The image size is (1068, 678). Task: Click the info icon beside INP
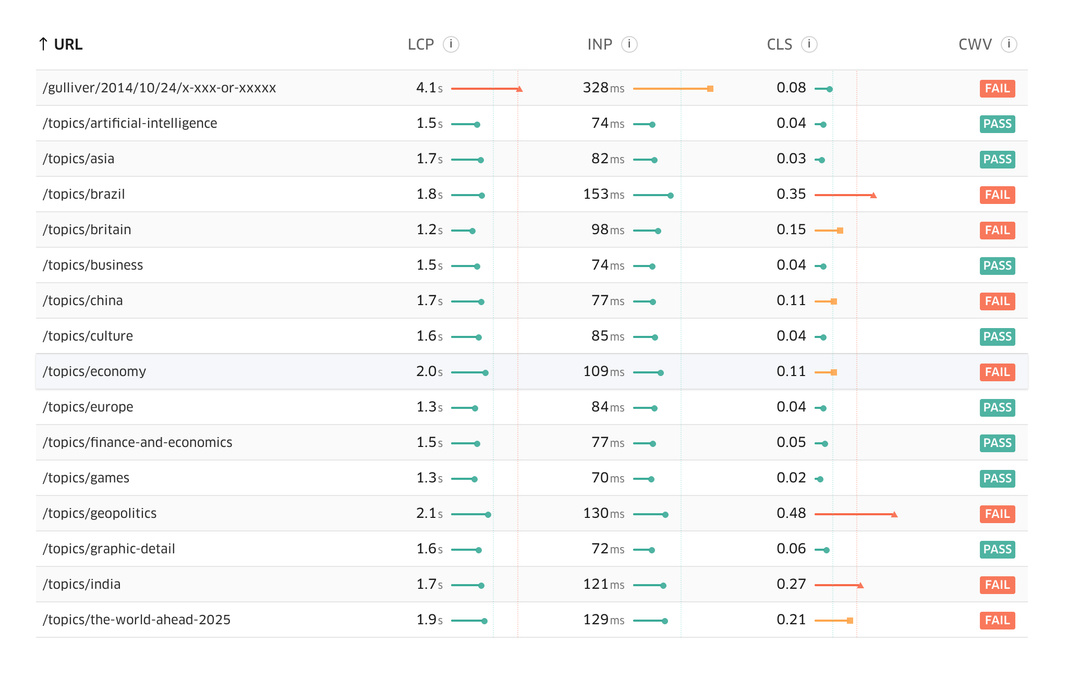[629, 44]
